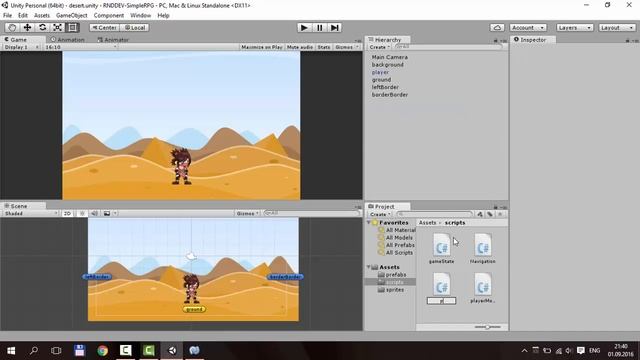The height and width of the screenshot is (360, 640).
Task: Select the Rotate tool
Action: [42, 27]
